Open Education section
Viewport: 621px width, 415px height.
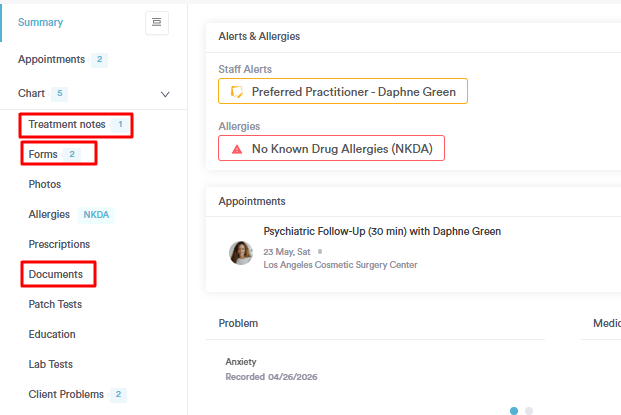pyautogui.click(x=52, y=334)
